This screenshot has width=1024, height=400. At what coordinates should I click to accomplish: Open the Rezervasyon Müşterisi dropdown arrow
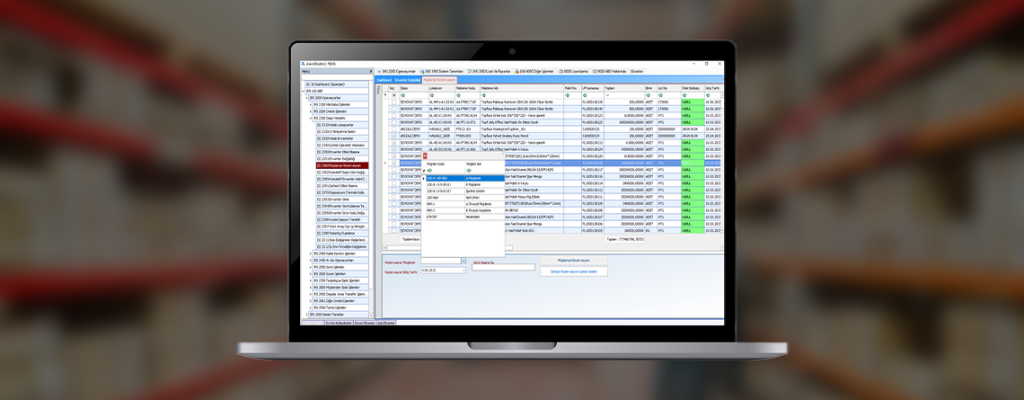(462, 260)
